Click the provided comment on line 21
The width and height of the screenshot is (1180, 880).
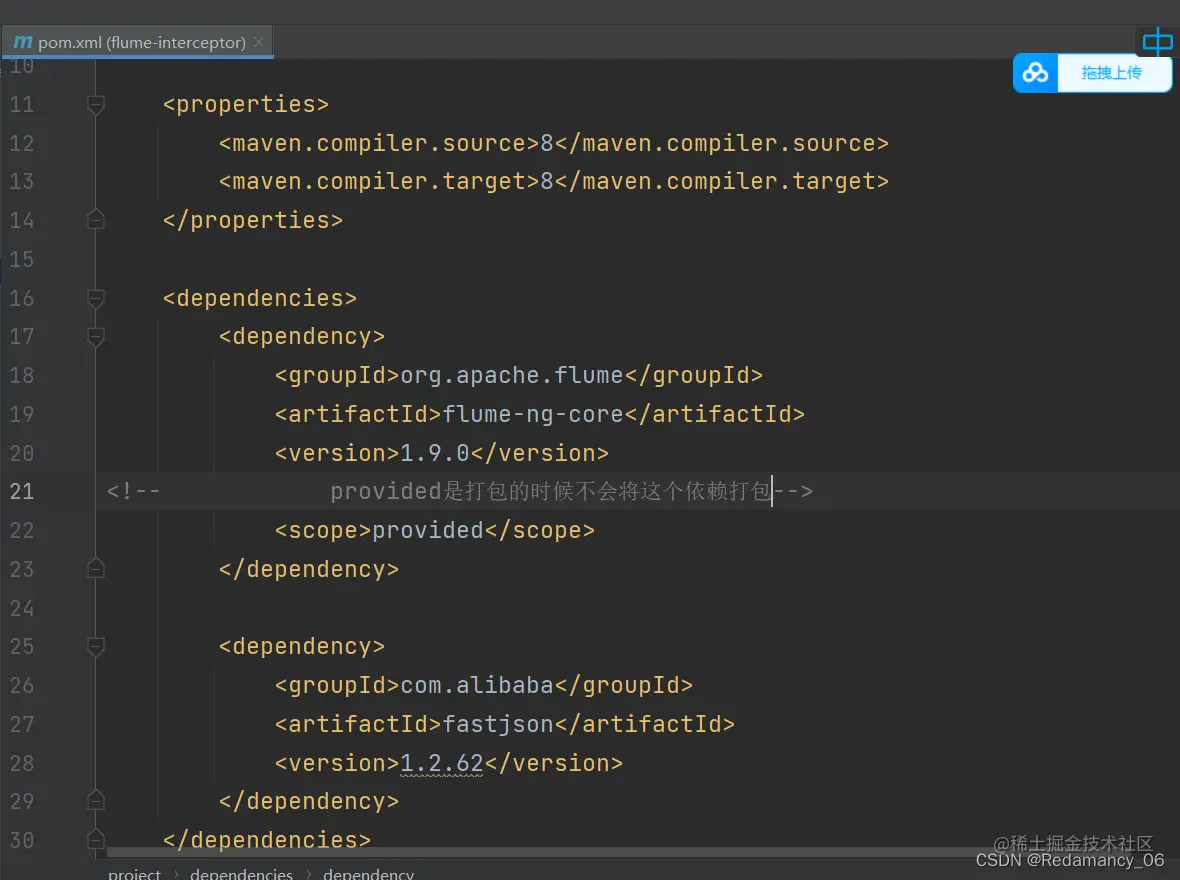click(551, 492)
